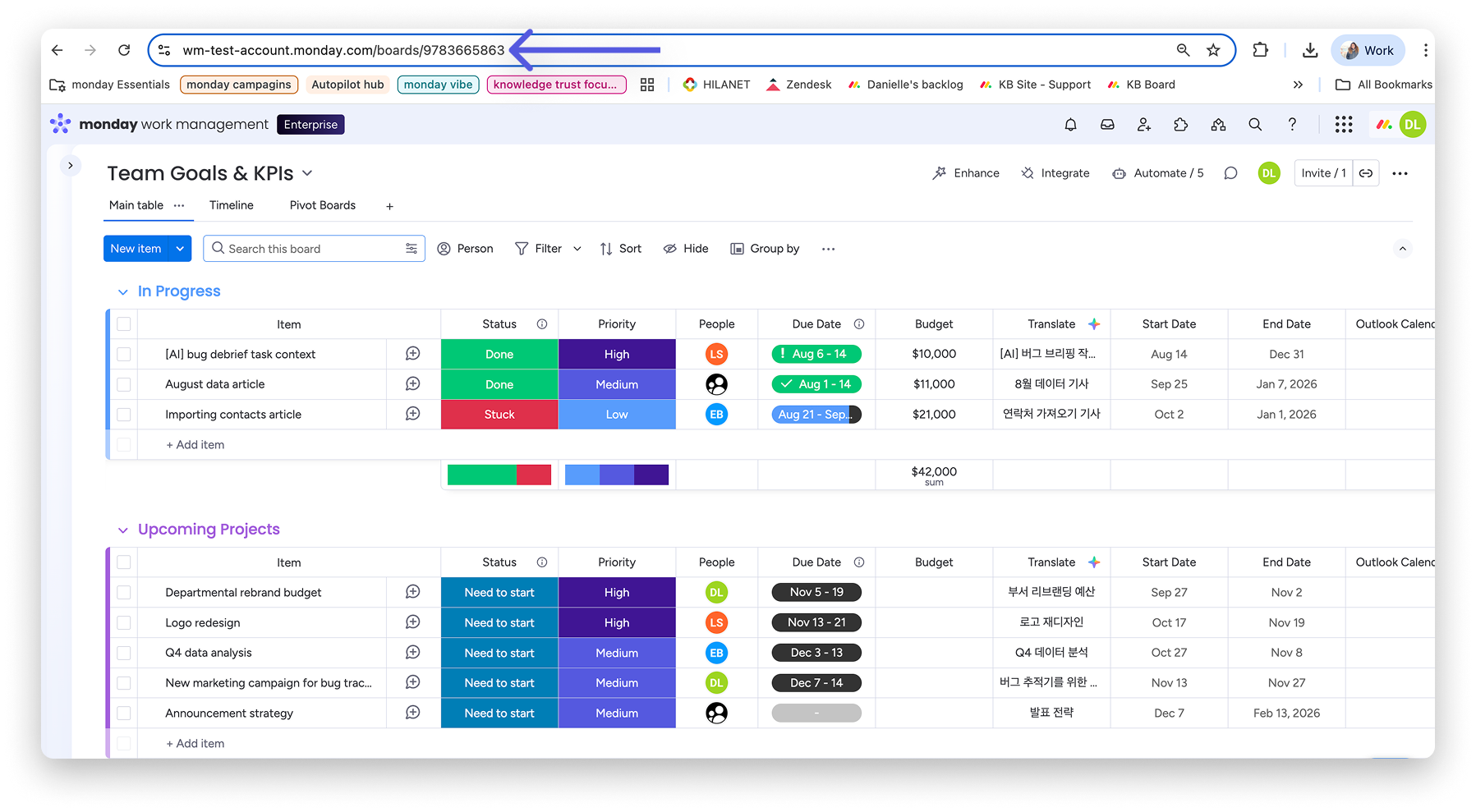Click the browser address bar URL
This screenshot has width=1476, height=812.
click(x=343, y=50)
